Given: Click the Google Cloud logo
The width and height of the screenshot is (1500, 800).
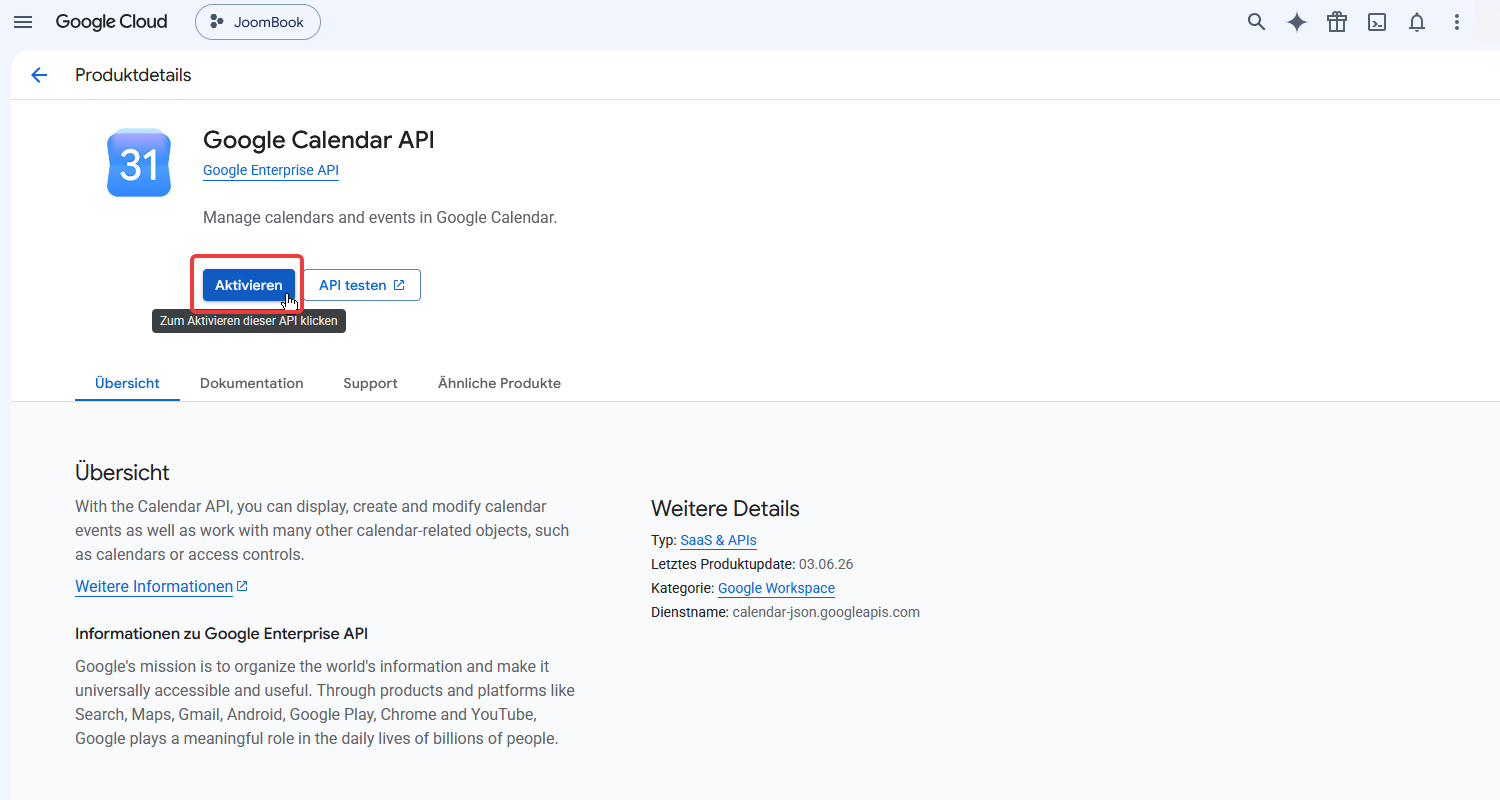Looking at the screenshot, I should 111,22.
